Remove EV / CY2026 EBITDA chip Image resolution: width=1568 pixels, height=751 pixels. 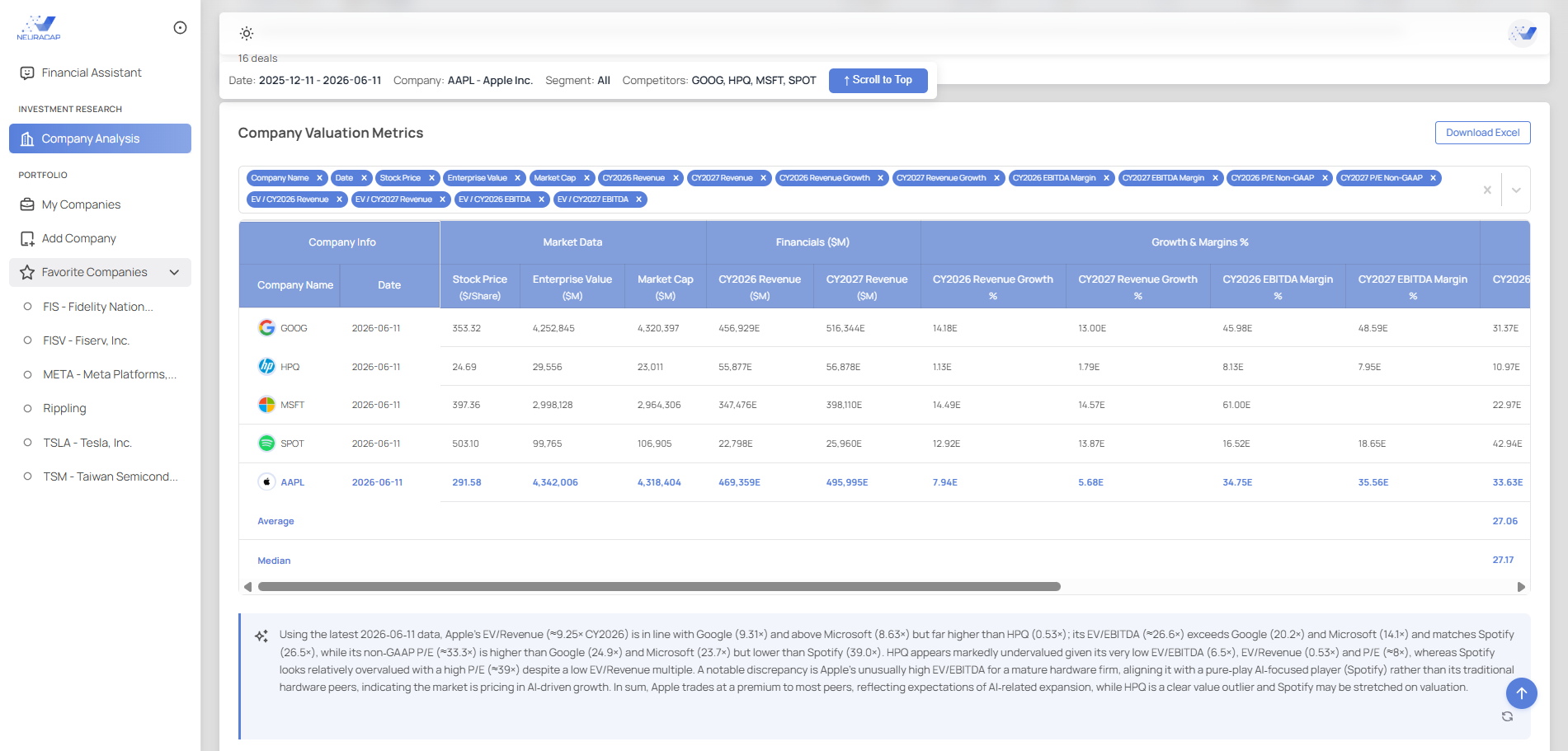point(542,199)
